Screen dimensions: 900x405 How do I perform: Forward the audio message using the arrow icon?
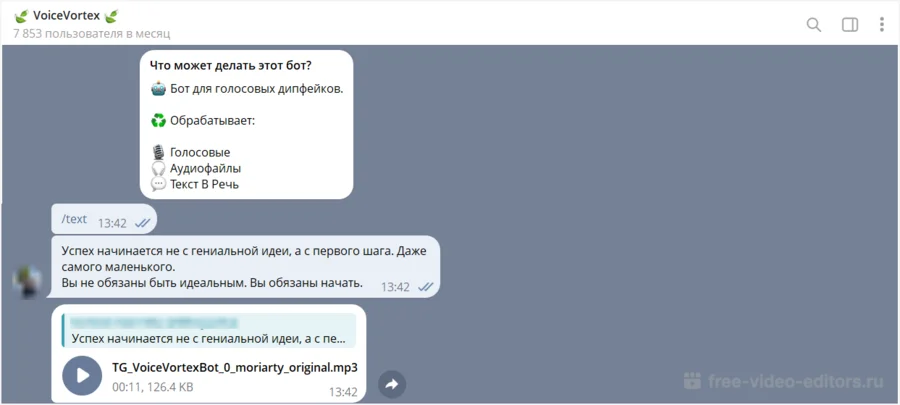pyautogui.click(x=392, y=384)
